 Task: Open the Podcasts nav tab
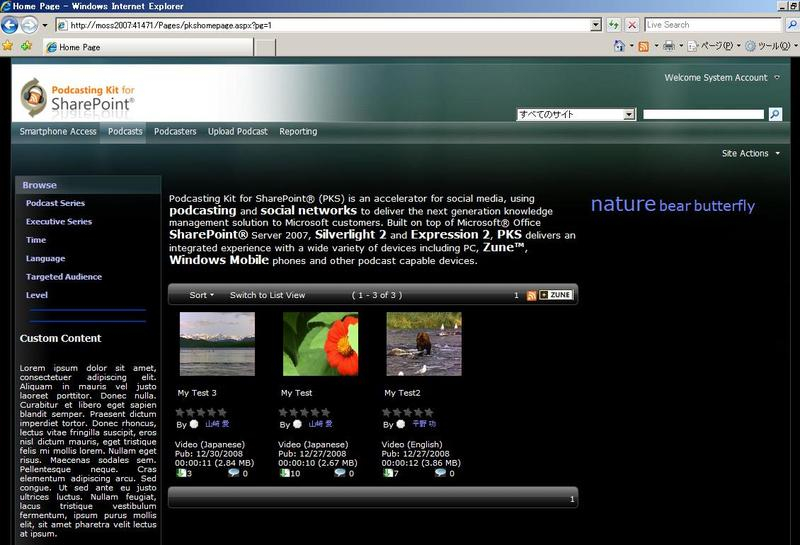(x=125, y=132)
